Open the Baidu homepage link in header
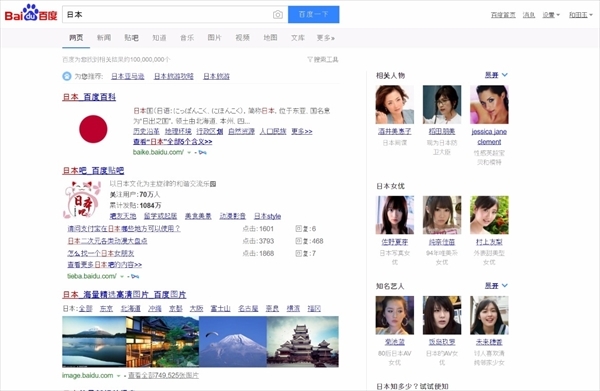Viewport: 600px width, 391px height. click(503, 15)
